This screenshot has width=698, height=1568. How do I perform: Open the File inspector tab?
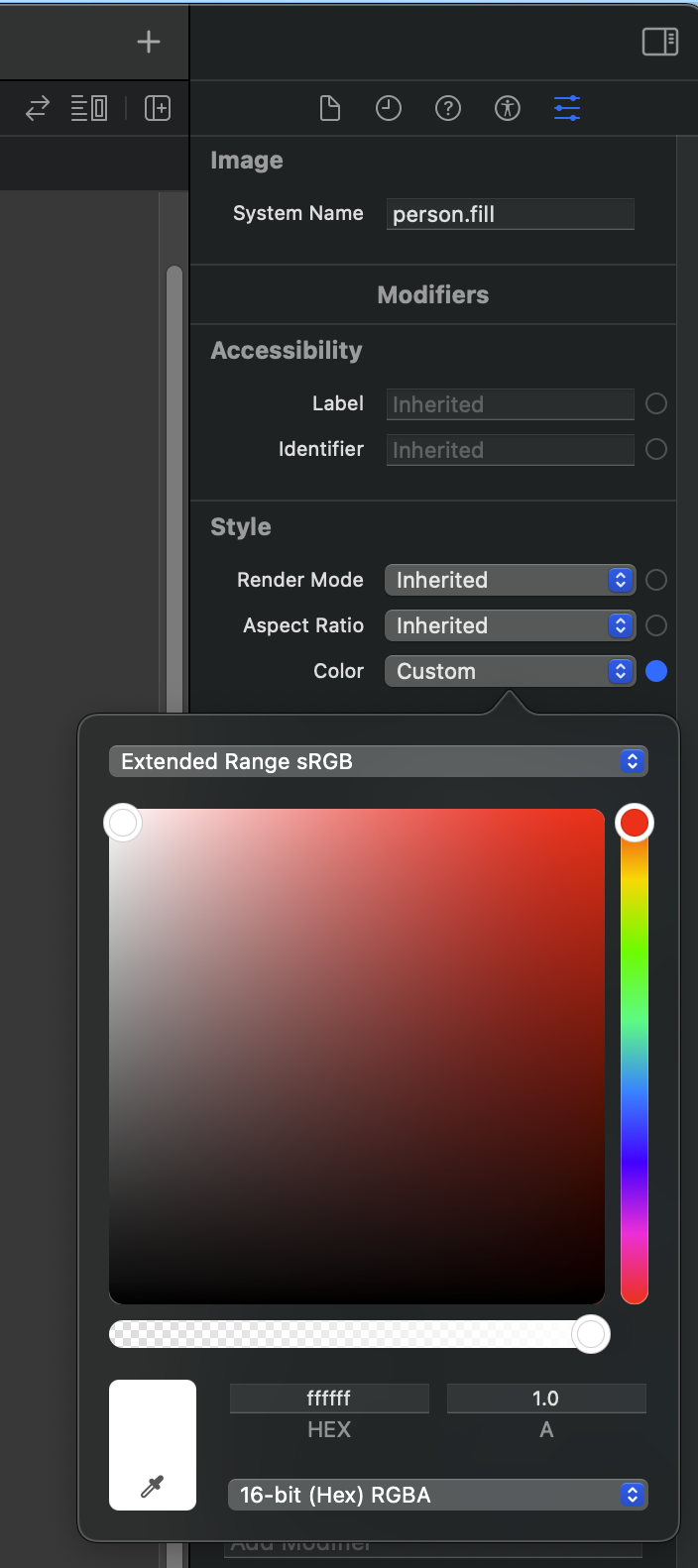point(330,108)
